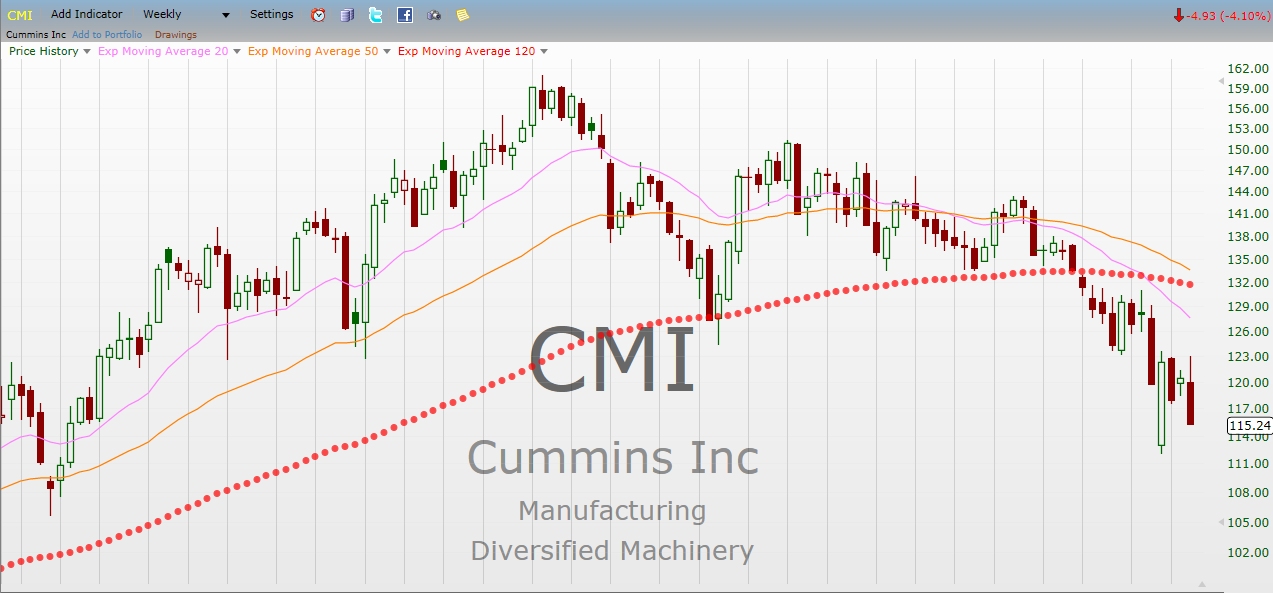Screen dimensions: 1273x593
Task: Expand Exp Moving Average 120 dropdown arrow
Action: (543, 51)
